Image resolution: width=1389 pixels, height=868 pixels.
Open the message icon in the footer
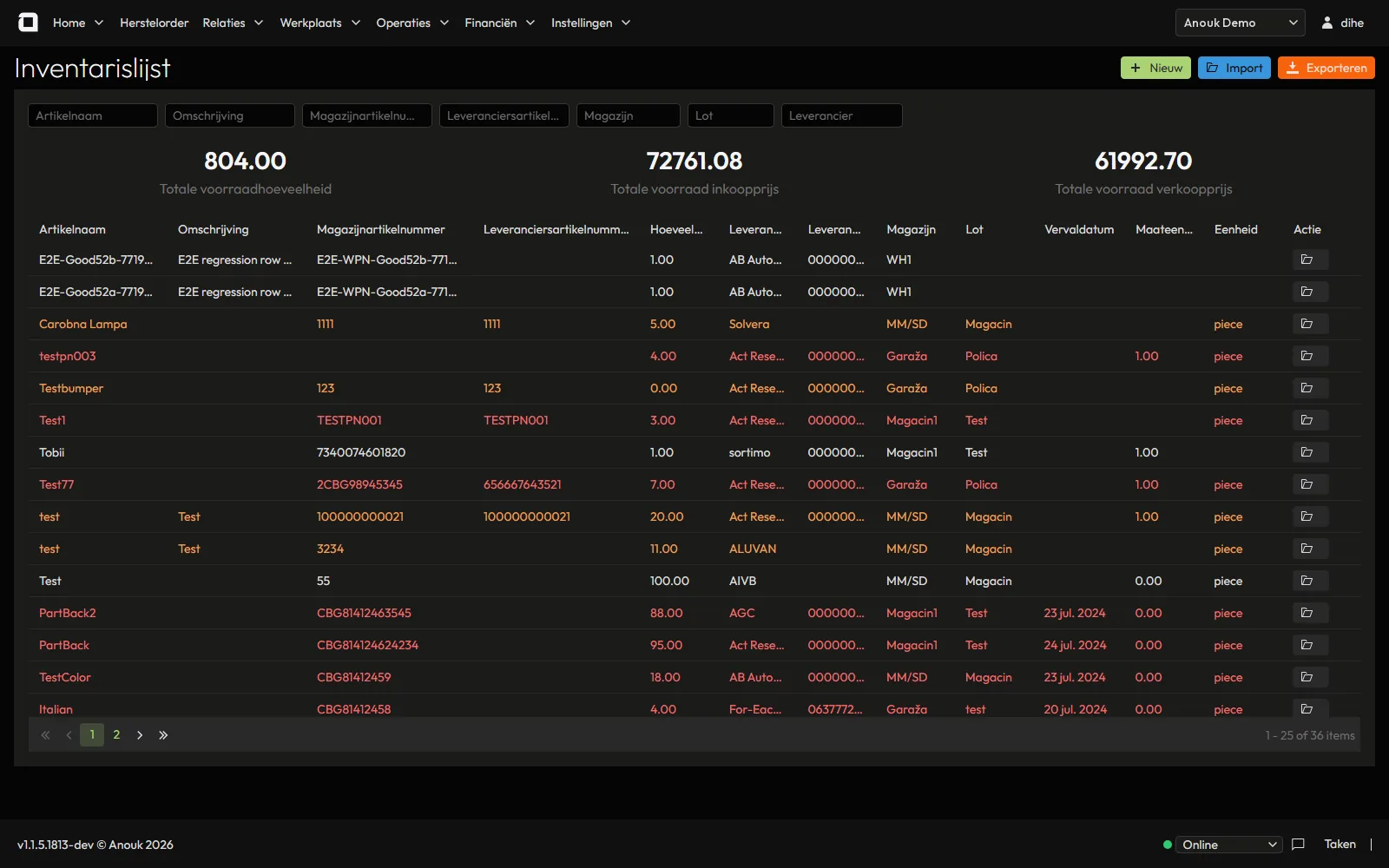[x=1298, y=845]
